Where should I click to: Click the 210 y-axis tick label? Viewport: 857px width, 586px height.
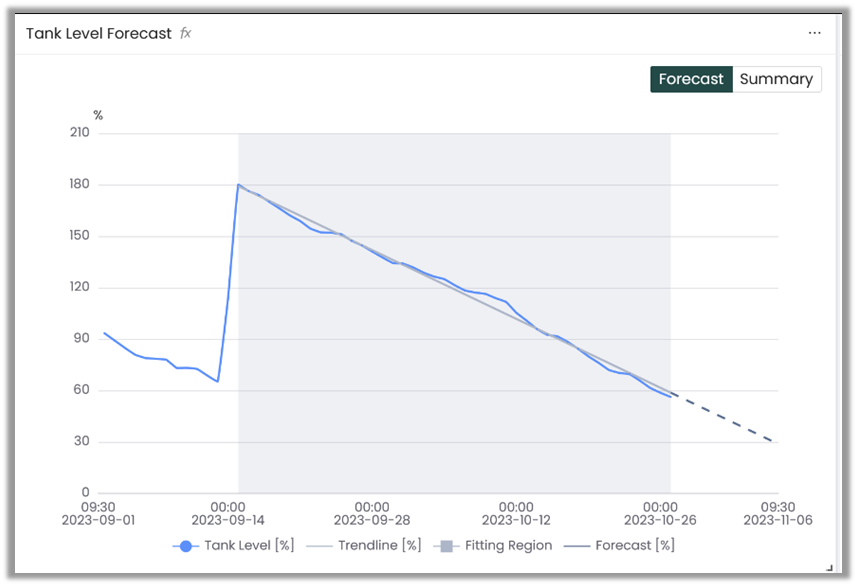tap(77, 133)
